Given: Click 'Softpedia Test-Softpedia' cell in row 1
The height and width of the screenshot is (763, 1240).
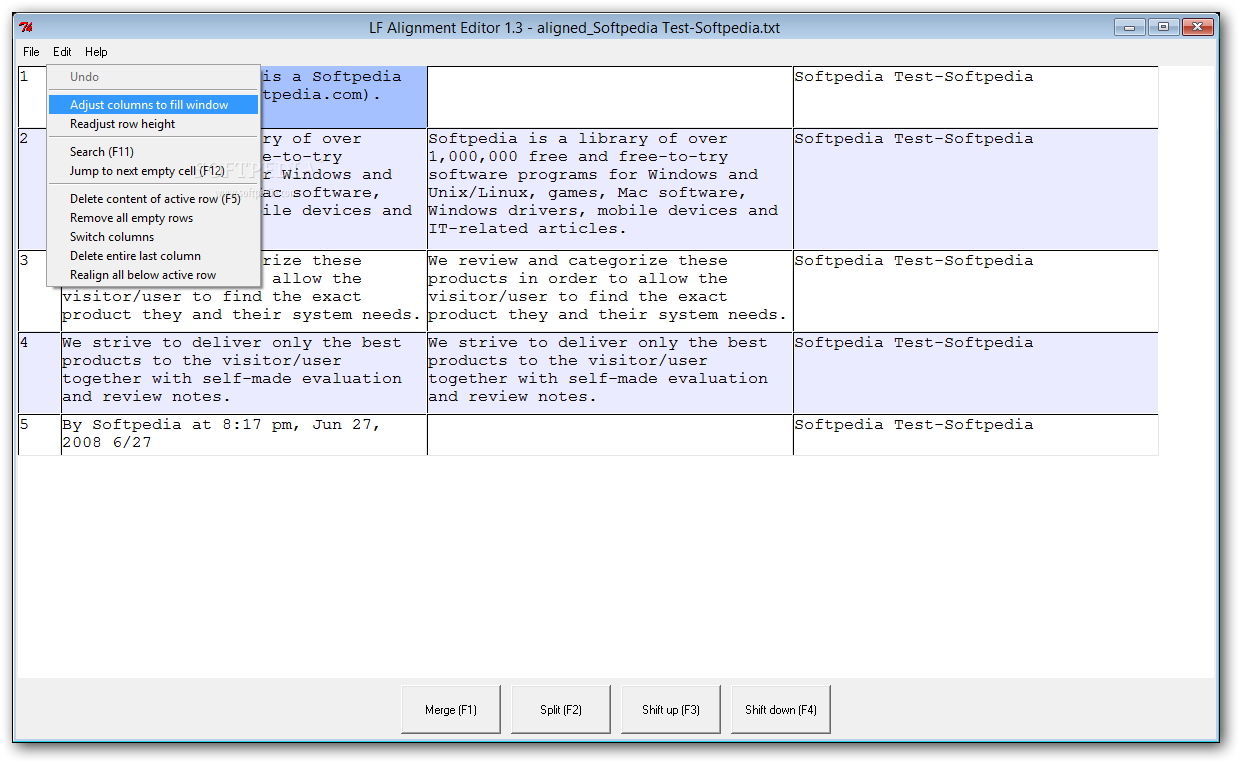Looking at the screenshot, I should (x=976, y=97).
